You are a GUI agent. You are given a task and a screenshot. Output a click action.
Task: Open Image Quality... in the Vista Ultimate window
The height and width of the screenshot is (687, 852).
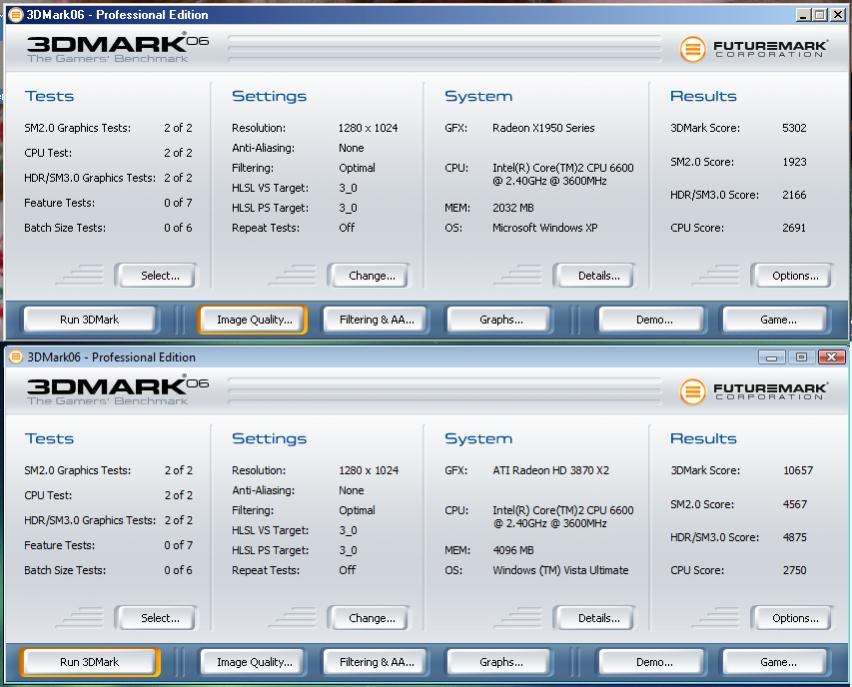(254, 662)
